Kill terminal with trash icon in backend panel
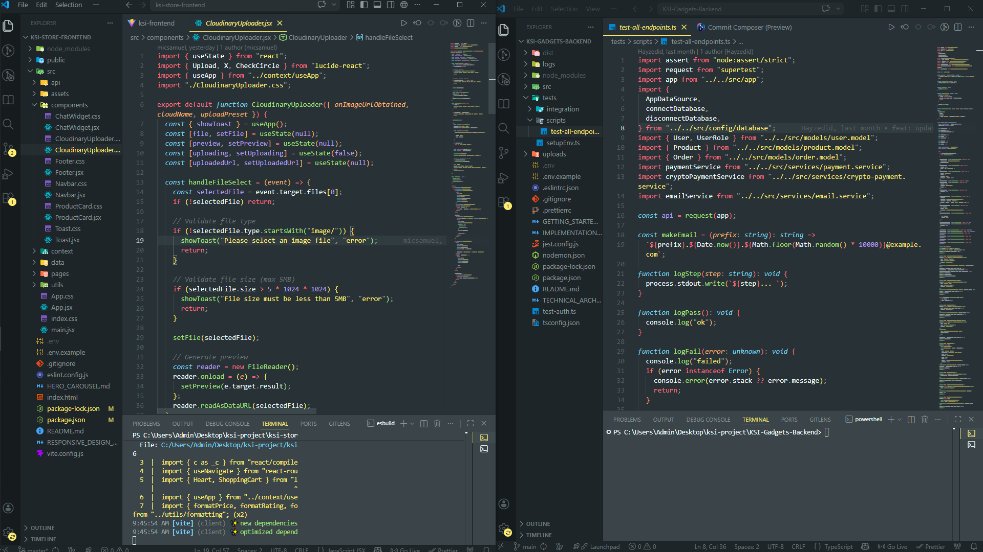This screenshot has width=983, height=552. point(925,419)
